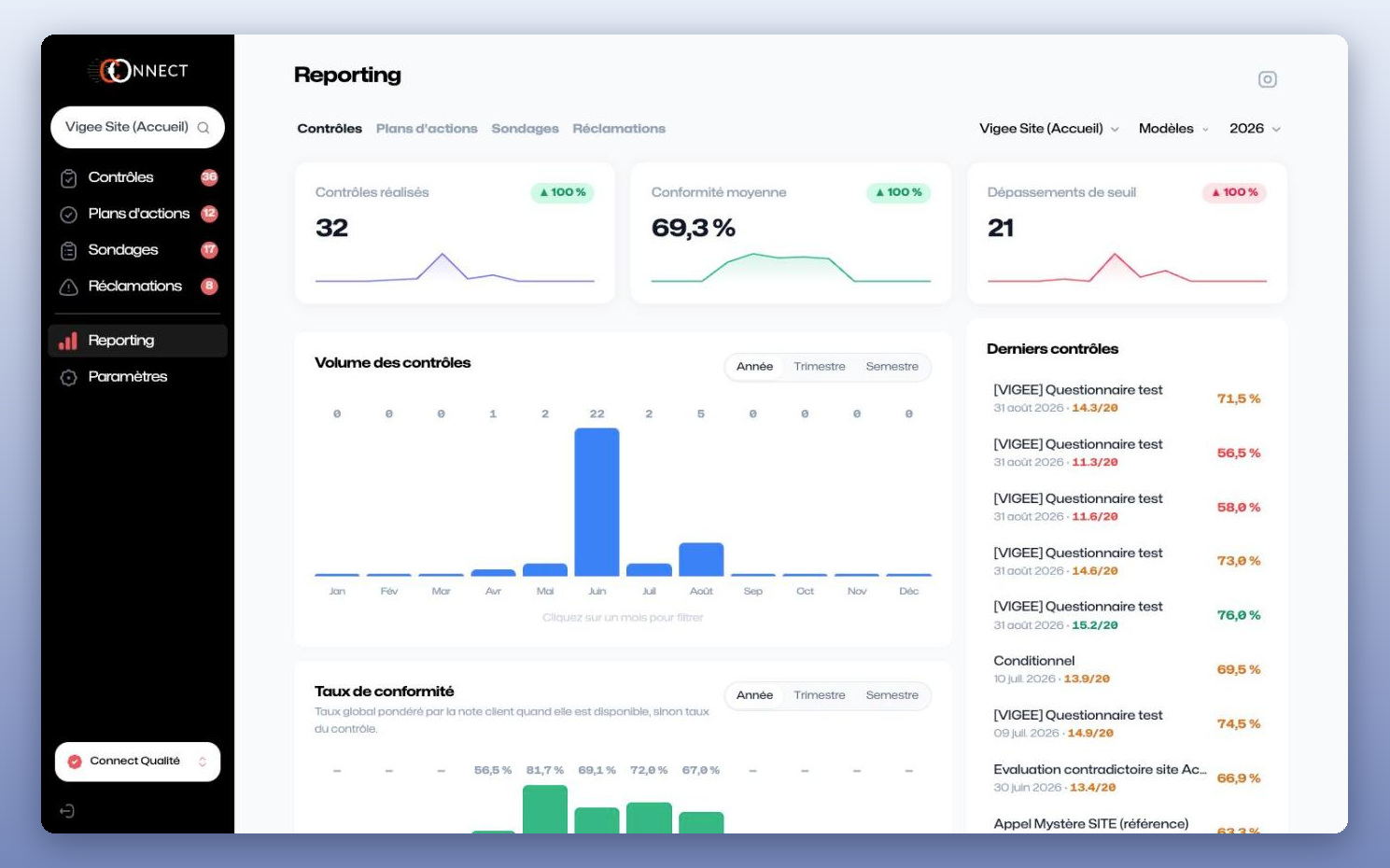Select Trimestre in Taux de conformité
The height and width of the screenshot is (868, 1390).
[x=820, y=695]
